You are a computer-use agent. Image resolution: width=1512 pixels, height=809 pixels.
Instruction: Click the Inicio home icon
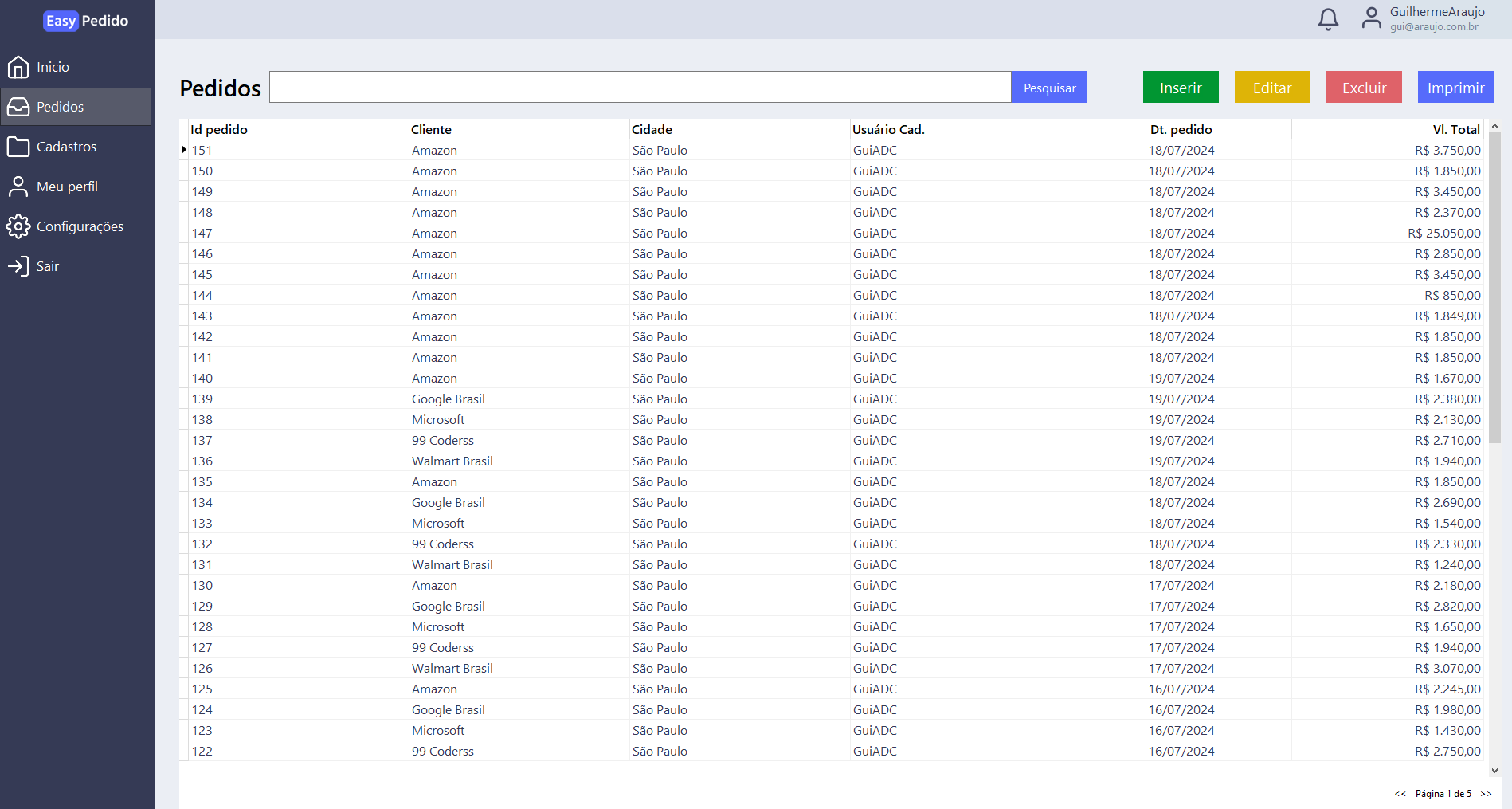click(x=18, y=67)
